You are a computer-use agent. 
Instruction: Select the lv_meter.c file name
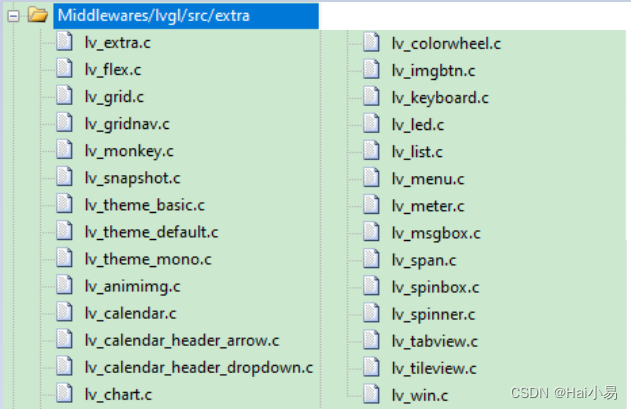428,206
